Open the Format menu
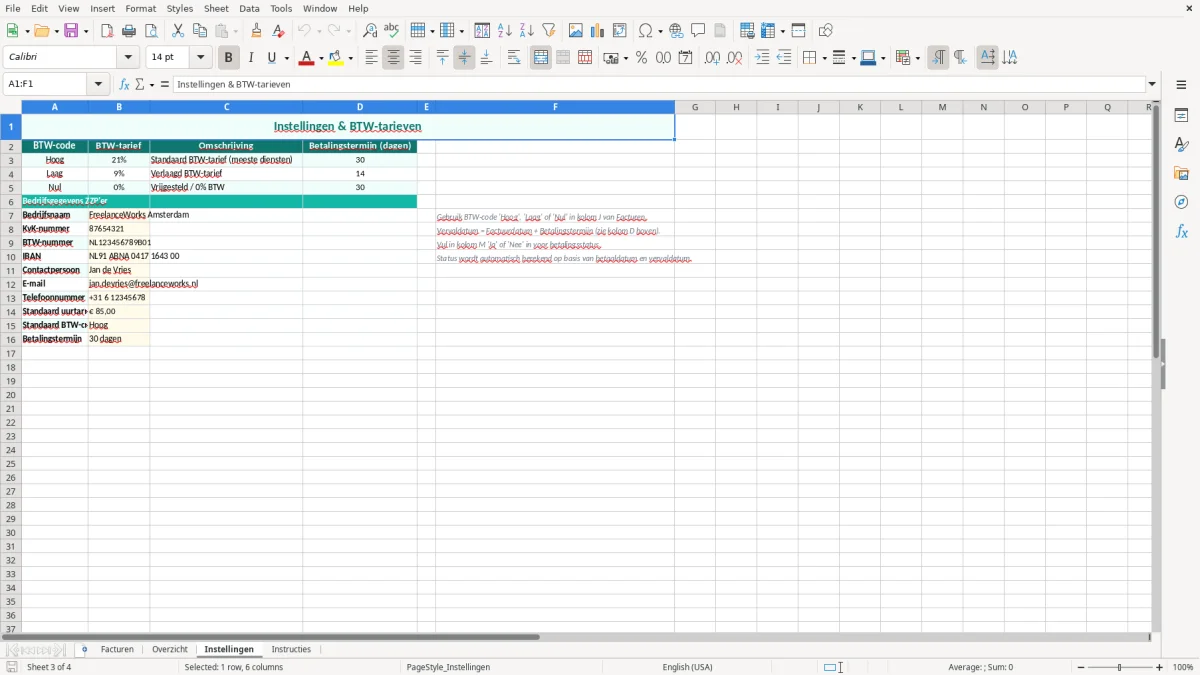Image resolution: width=1200 pixels, height=675 pixels. [140, 8]
